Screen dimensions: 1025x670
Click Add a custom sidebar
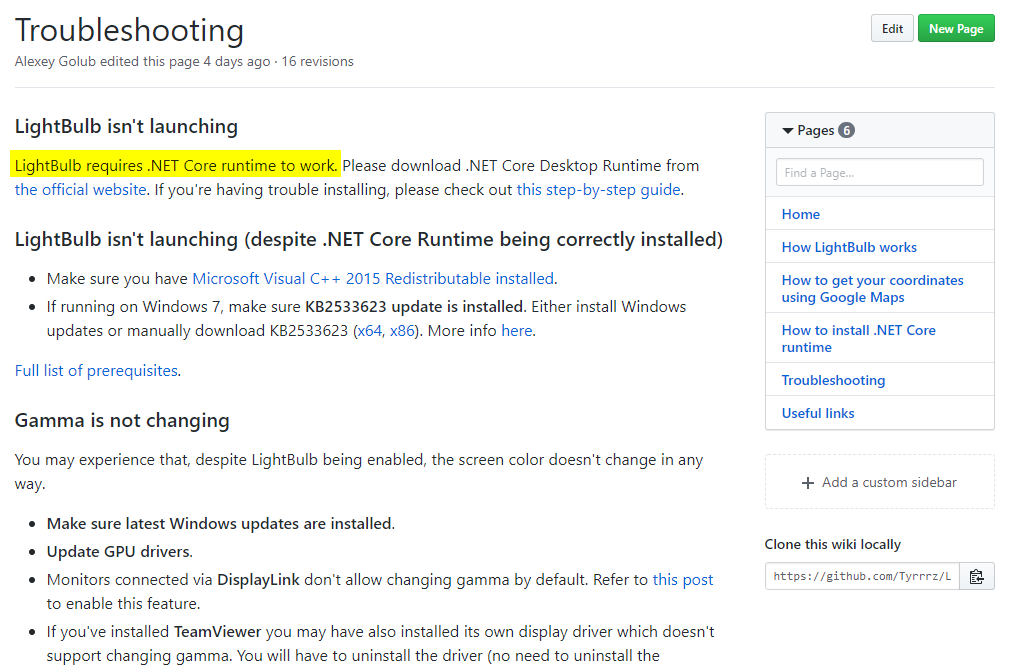(879, 482)
